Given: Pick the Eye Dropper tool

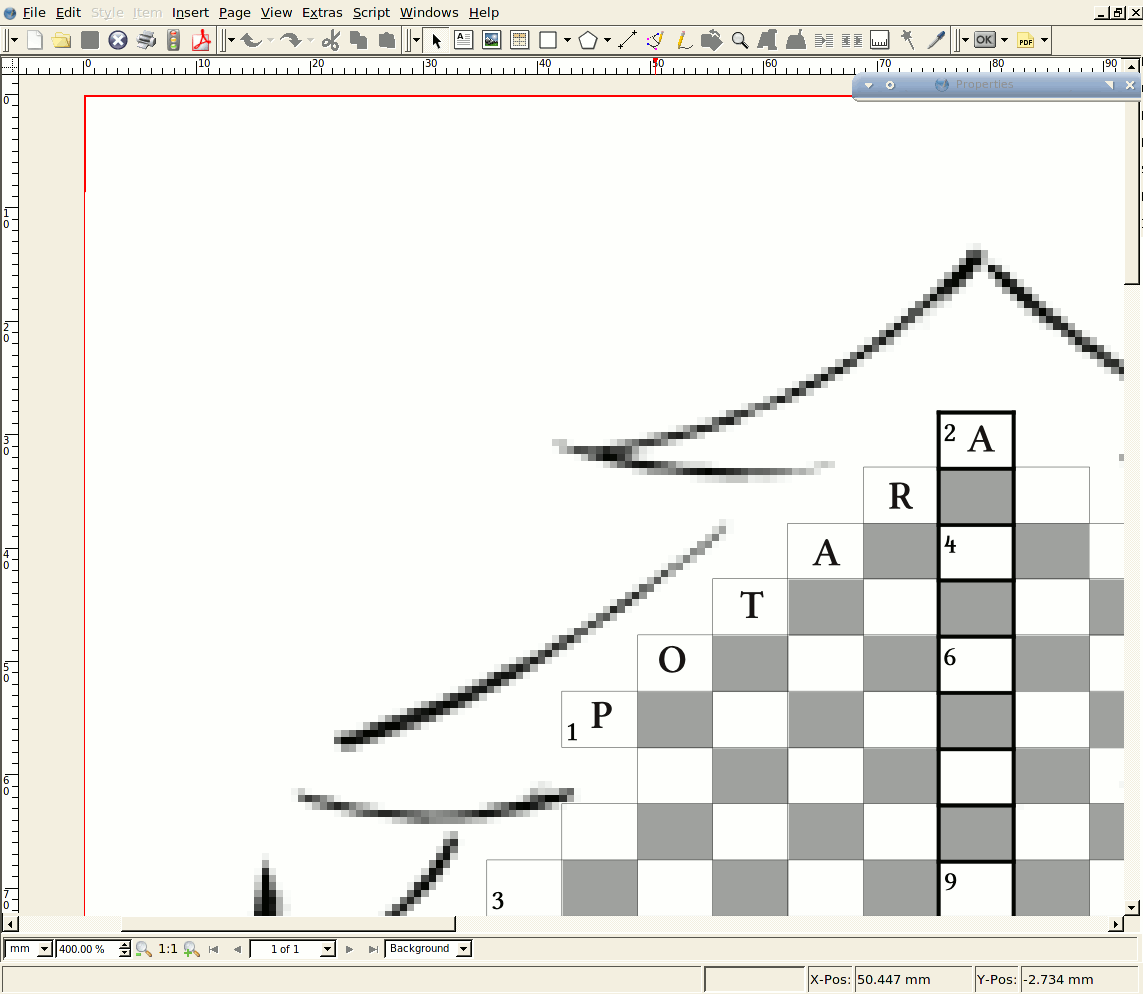Looking at the screenshot, I should click(936, 40).
